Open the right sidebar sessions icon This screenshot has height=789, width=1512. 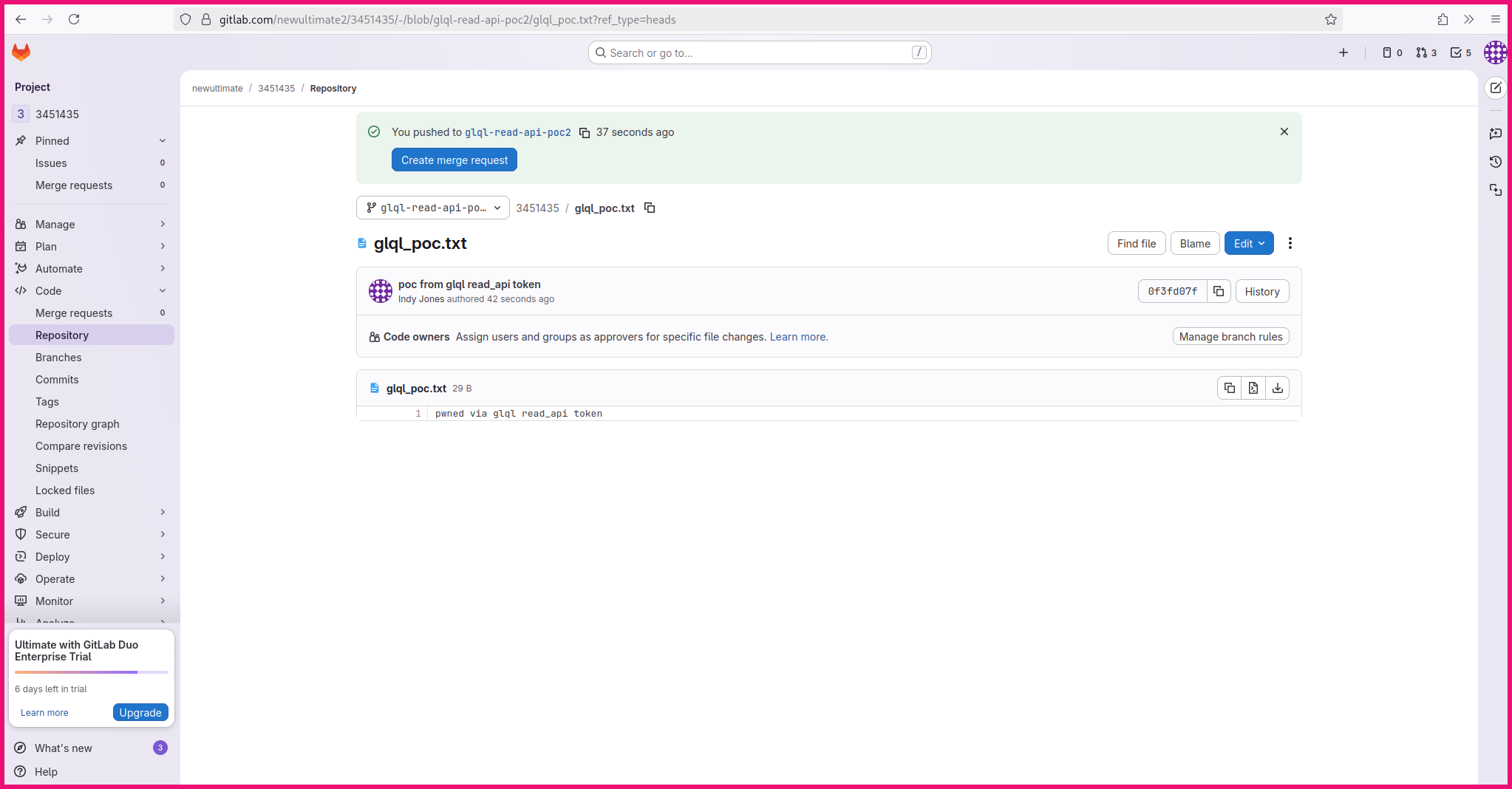tap(1496, 191)
